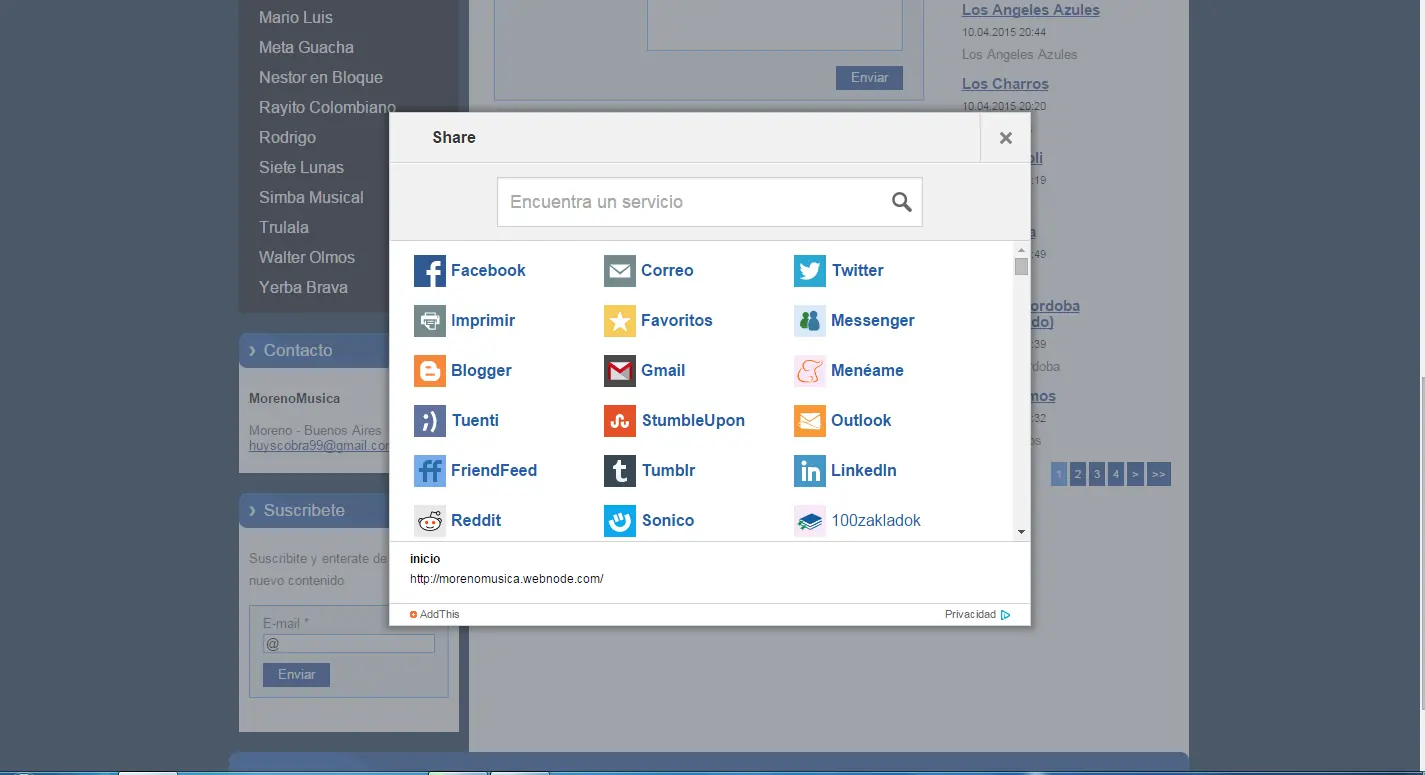This screenshot has height=775, width=1425.
Task: Open the Privacidad link
Action: 970,615
